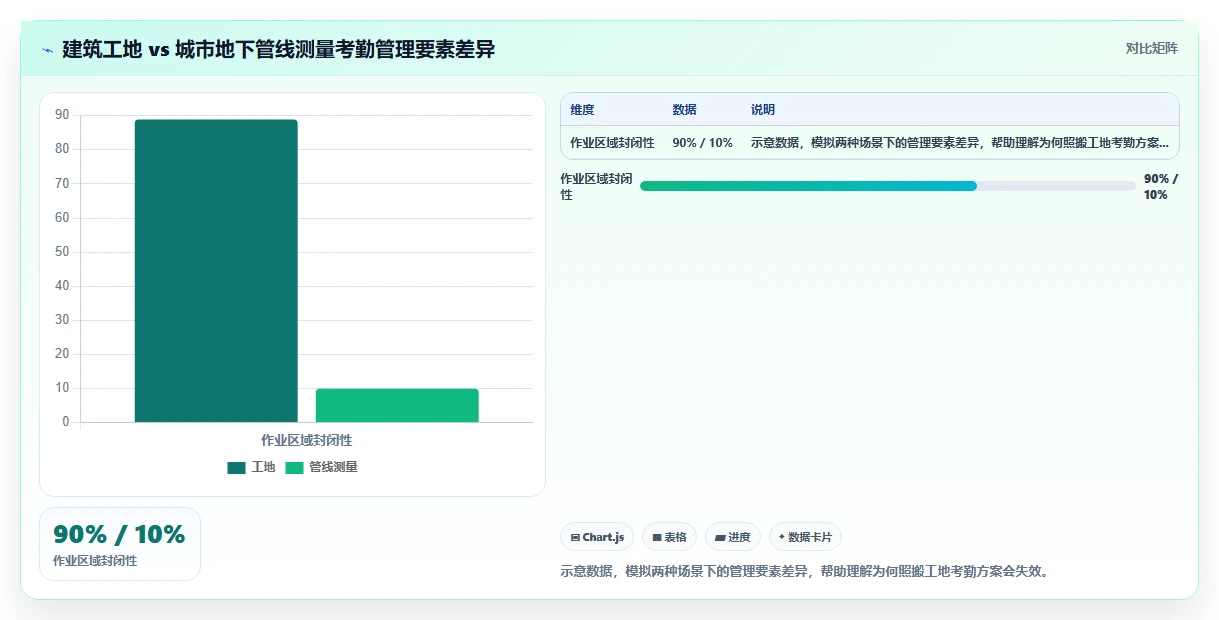Click the truncated 示意数据 description table cell
Image resolution: width=1219 pixels, height=620 pixels.
coord(959,143)
